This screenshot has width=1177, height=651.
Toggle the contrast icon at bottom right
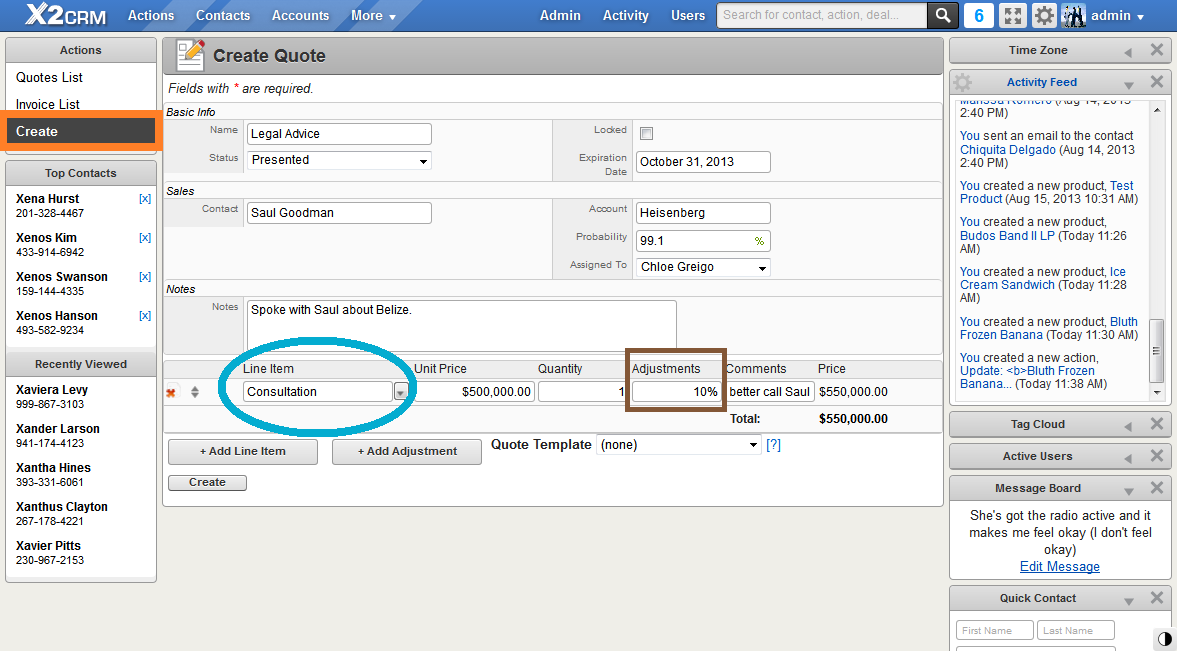pyautogui.click(x=1164, y=639)
